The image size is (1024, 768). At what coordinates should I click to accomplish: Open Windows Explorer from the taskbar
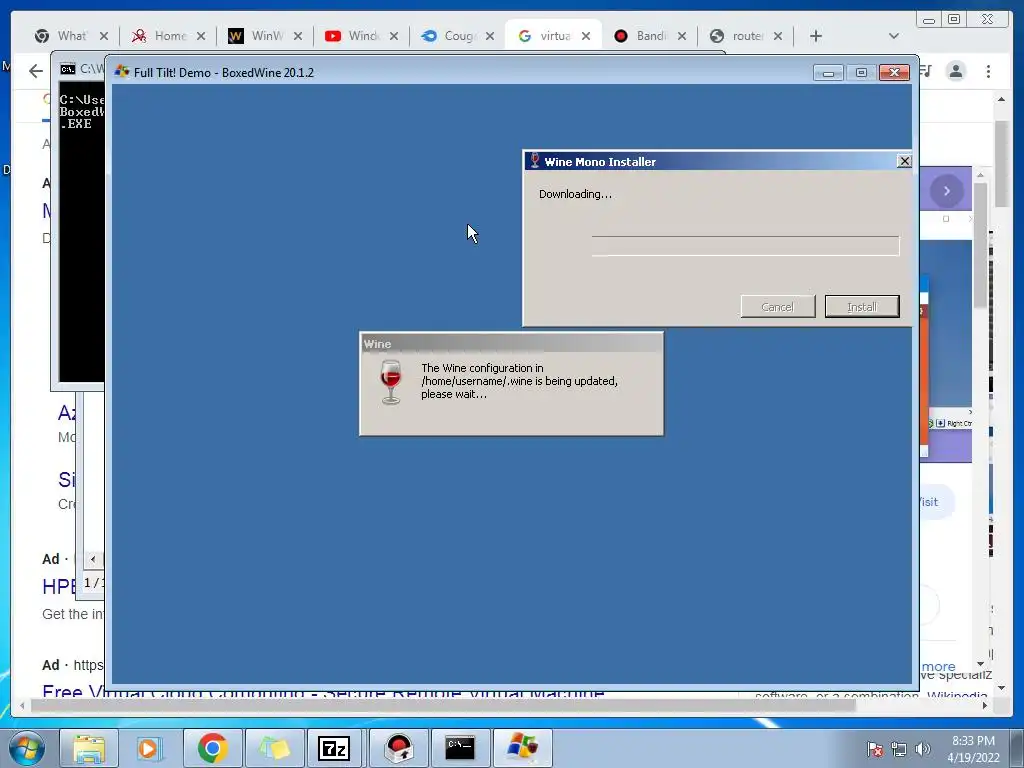pyautogui.click(x=89, y=748)
